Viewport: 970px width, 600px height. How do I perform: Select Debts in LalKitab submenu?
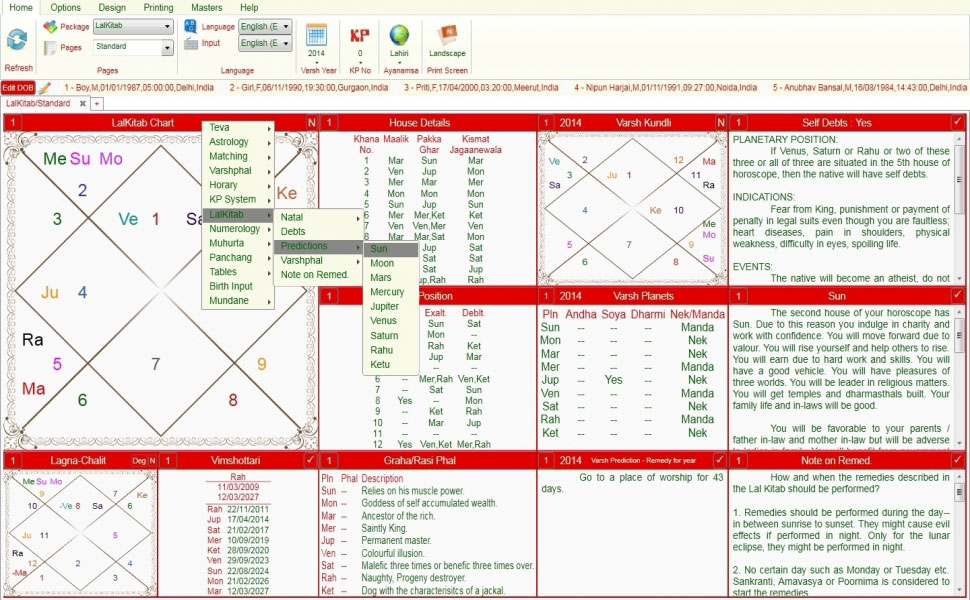coord(319,231)
